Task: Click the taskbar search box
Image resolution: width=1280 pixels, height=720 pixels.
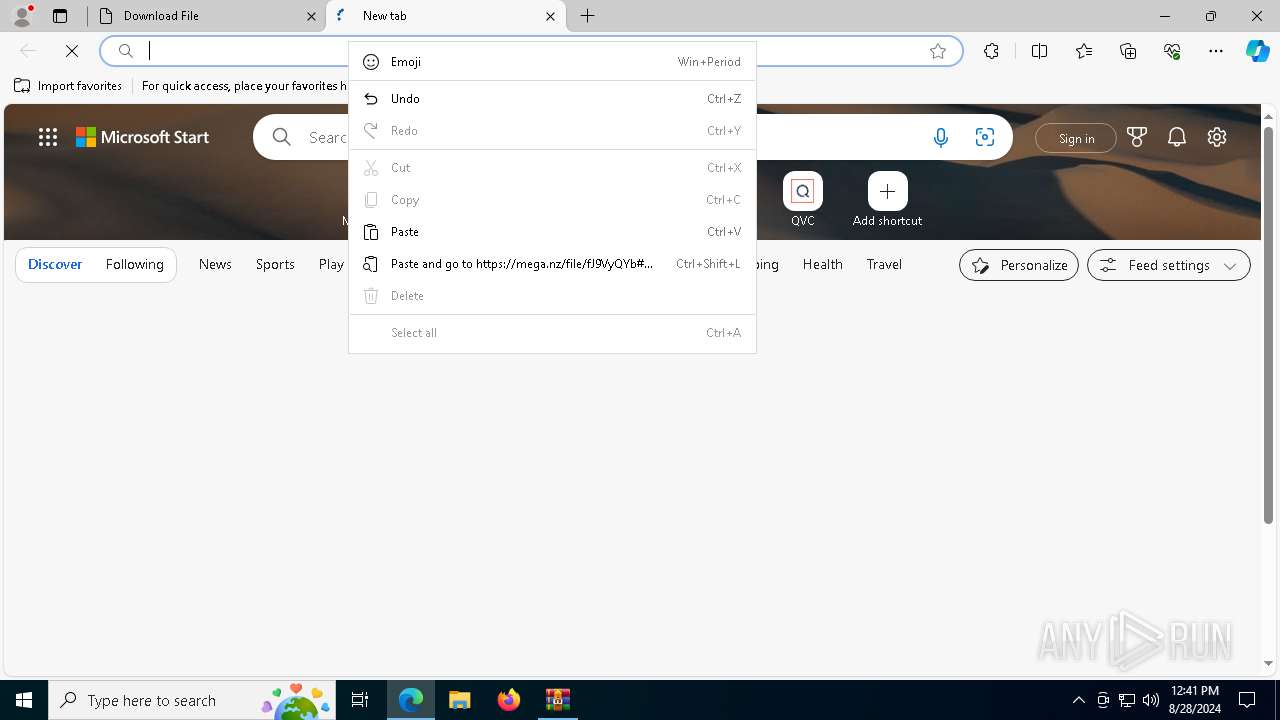Action: point(192,700)
